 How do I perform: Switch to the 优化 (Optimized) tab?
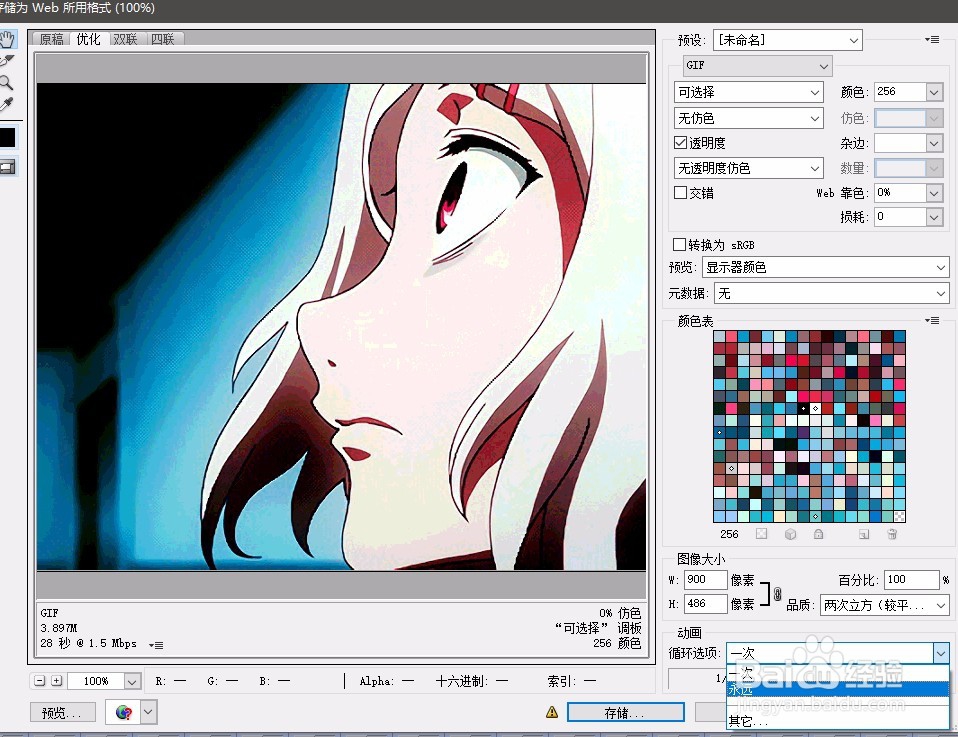point(89,39)
